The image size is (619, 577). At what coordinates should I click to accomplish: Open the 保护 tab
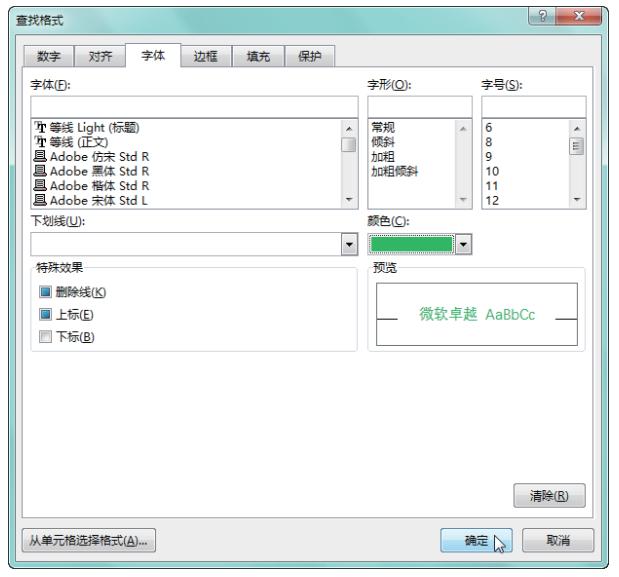[x=310, y=56]
